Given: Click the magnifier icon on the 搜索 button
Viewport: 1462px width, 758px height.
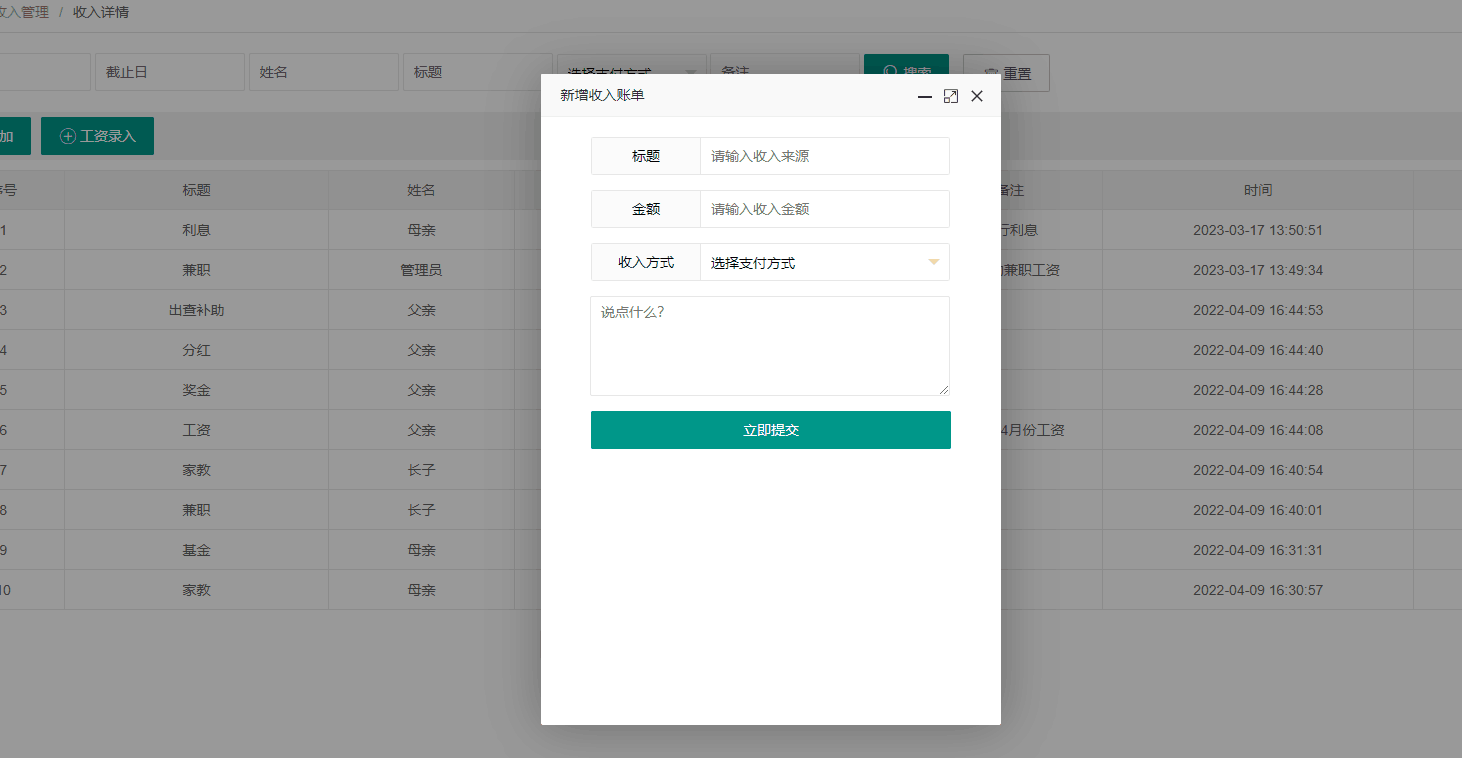Looking at the screenshot, I should 890,72.
